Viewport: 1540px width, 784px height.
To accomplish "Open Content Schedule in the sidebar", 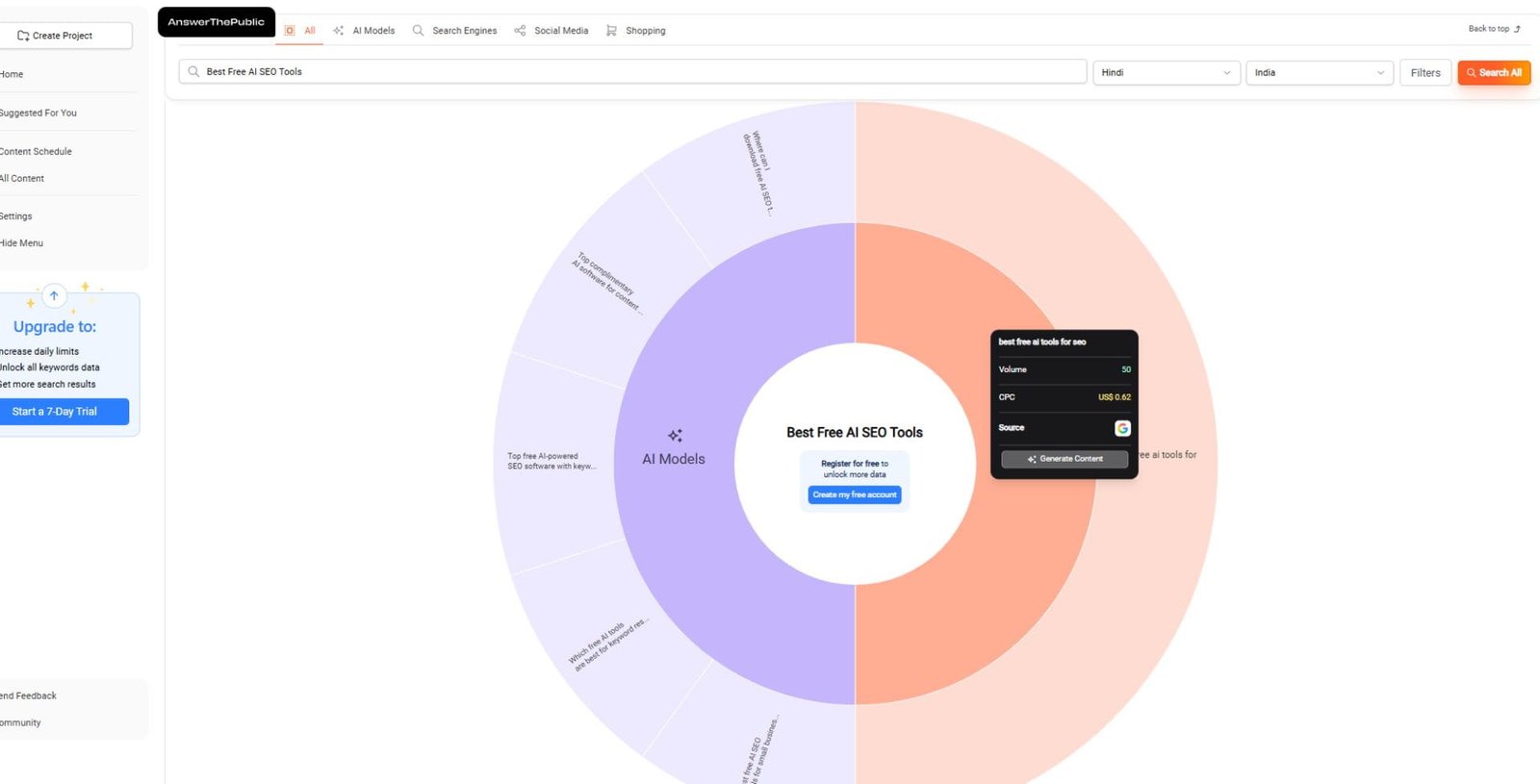I will point(36,151).
